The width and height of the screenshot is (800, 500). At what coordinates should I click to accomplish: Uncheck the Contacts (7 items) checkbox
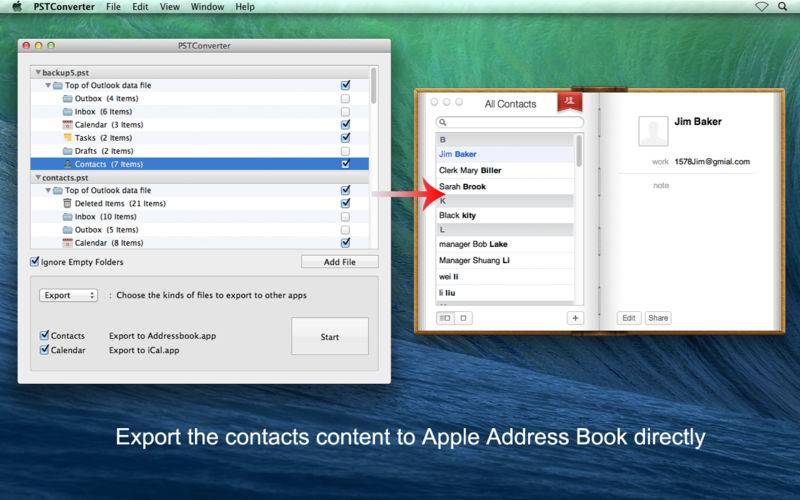(345, 164)
